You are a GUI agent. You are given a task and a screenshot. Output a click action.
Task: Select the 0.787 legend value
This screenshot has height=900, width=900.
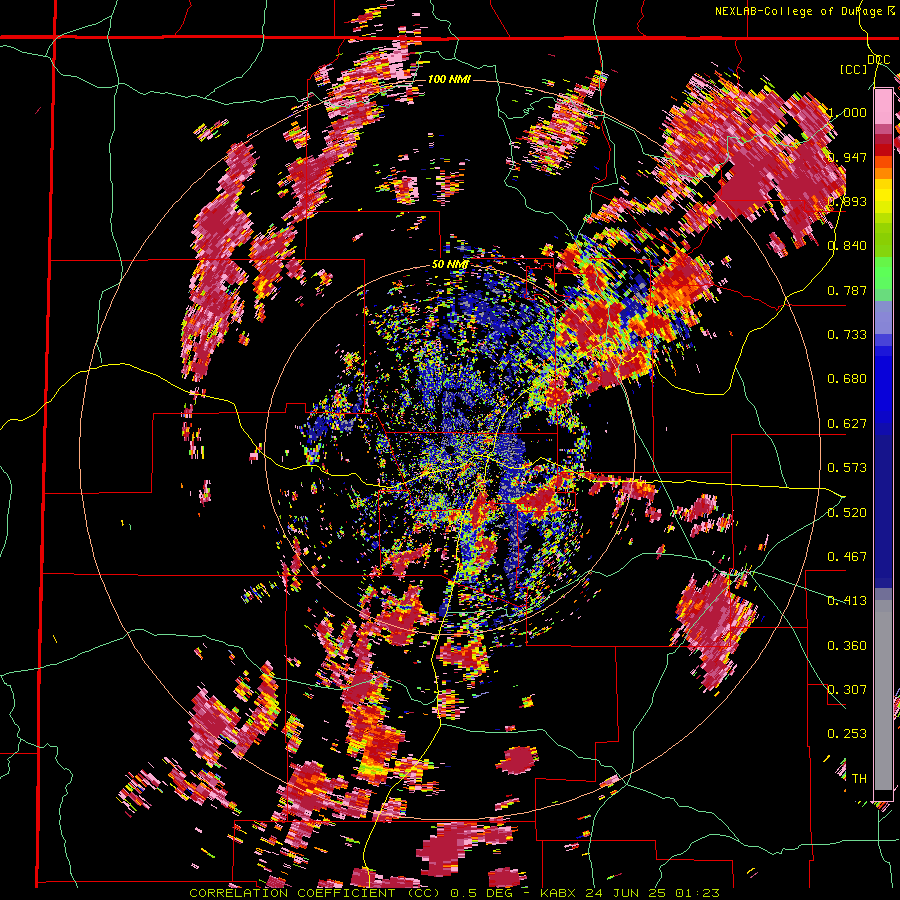click(847, 290)
